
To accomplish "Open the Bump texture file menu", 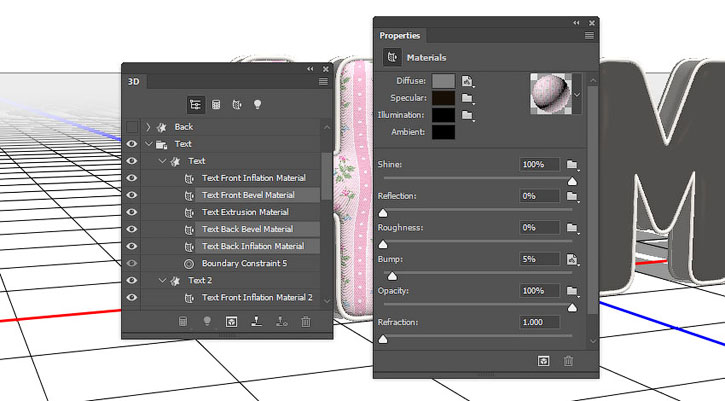I will (x=572, y=259).
